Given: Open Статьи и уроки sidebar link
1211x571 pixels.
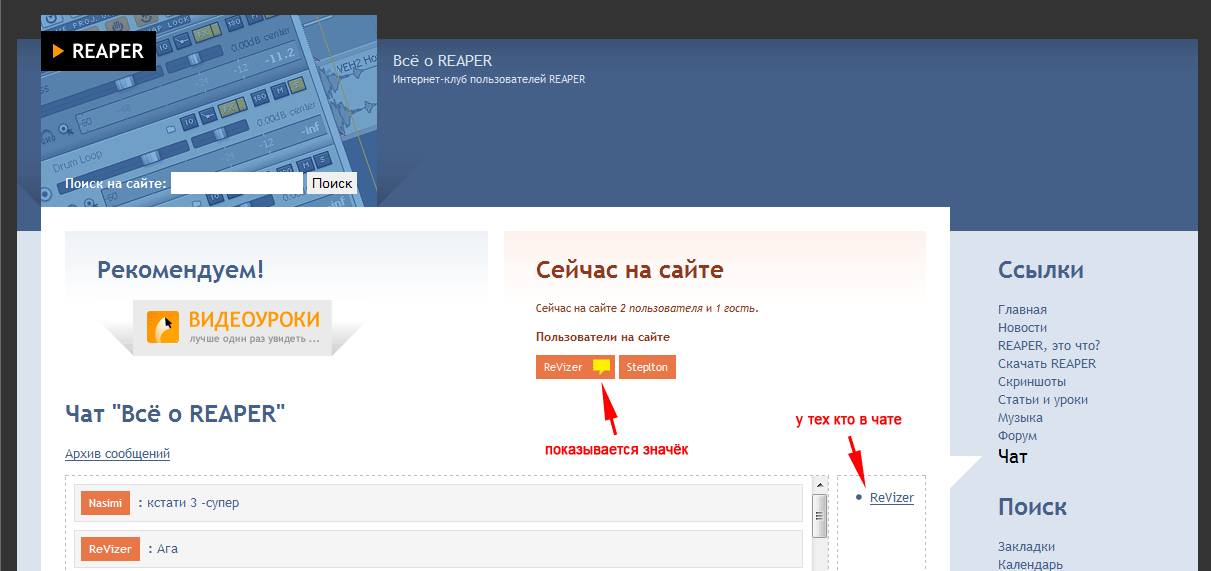Looking at the screenshot, I should [x=1043, y=400].
